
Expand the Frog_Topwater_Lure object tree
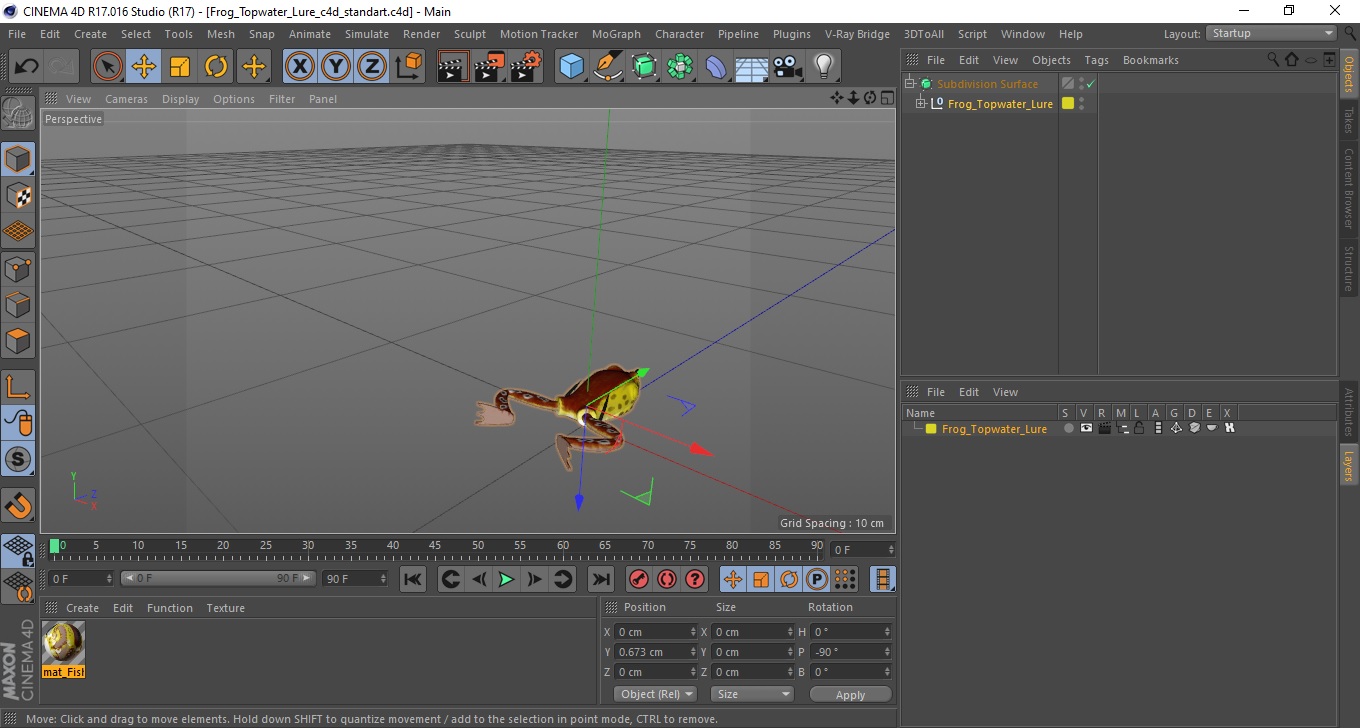click(x=921, y=104)
